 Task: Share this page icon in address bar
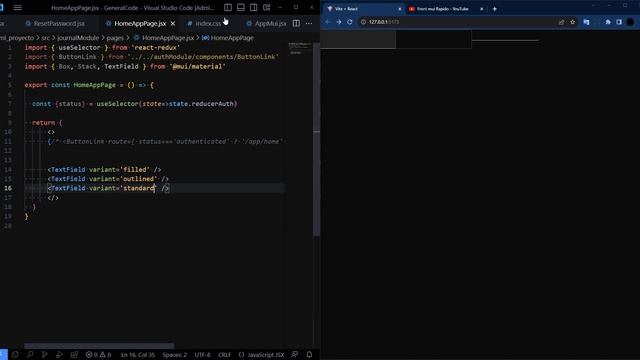[x=561, y=22]
